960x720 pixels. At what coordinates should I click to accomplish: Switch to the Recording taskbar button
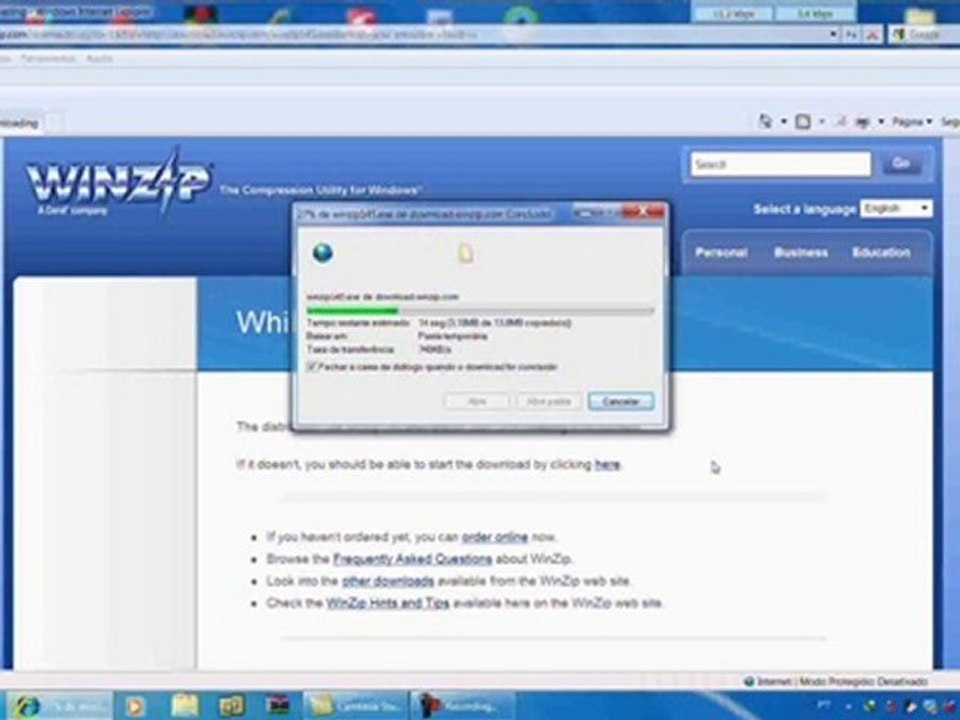click(463, 706)
